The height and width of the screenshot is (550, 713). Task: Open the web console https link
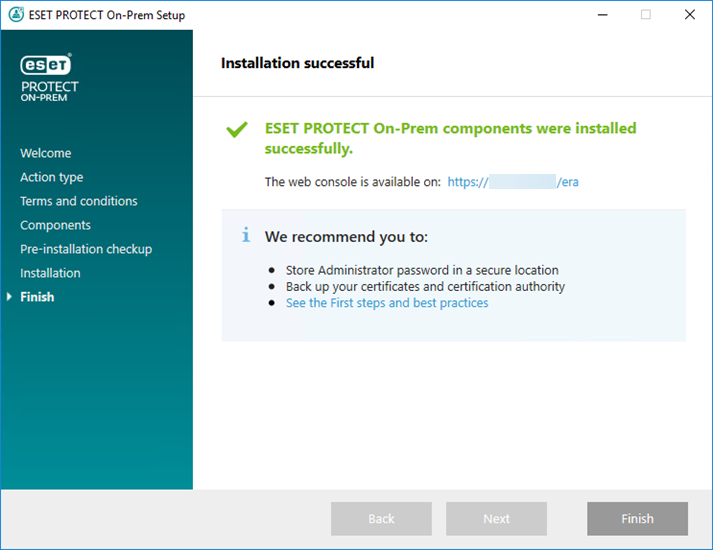click(x=513, y=182)
